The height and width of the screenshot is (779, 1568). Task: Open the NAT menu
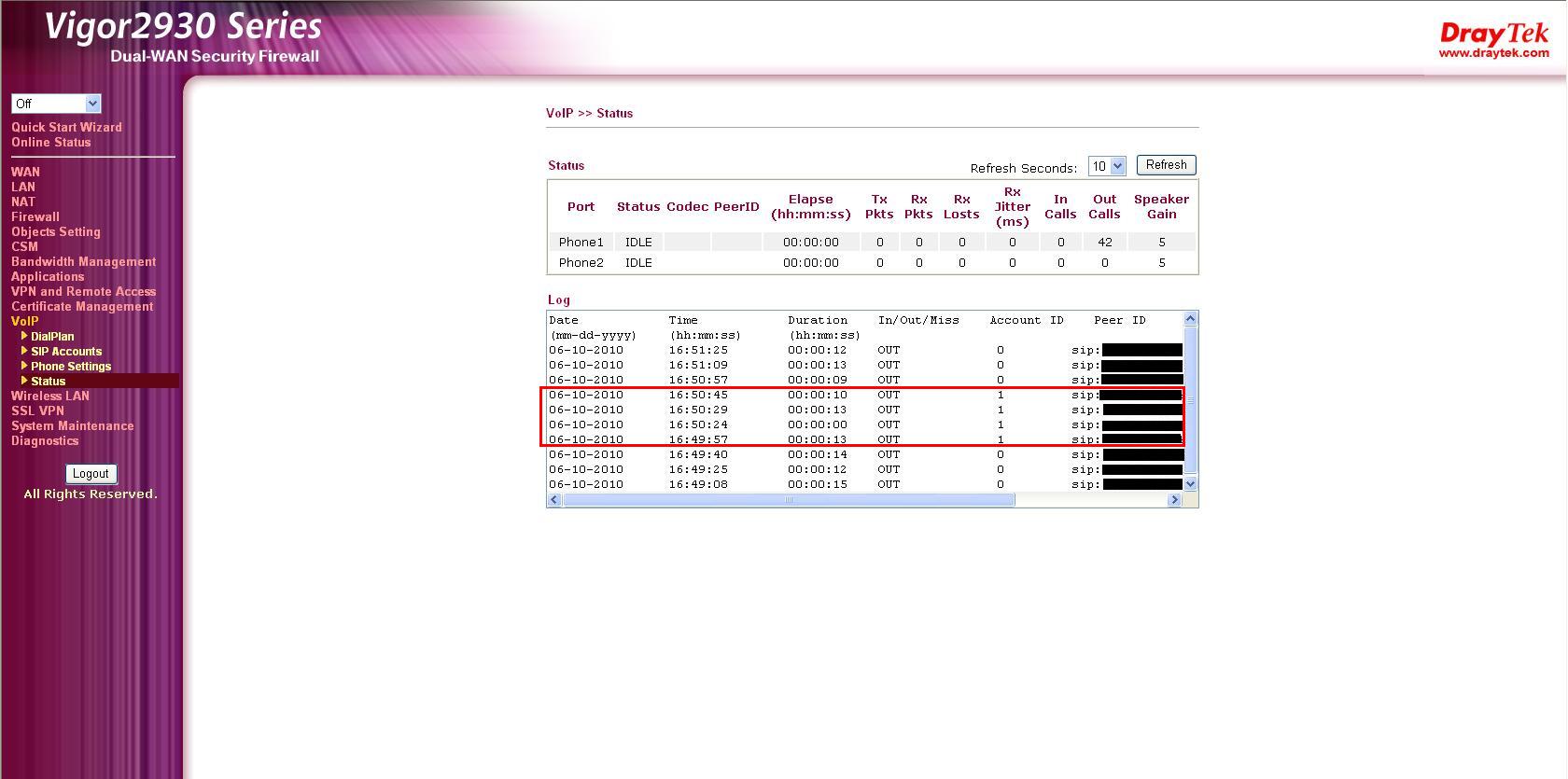(23, 202)
